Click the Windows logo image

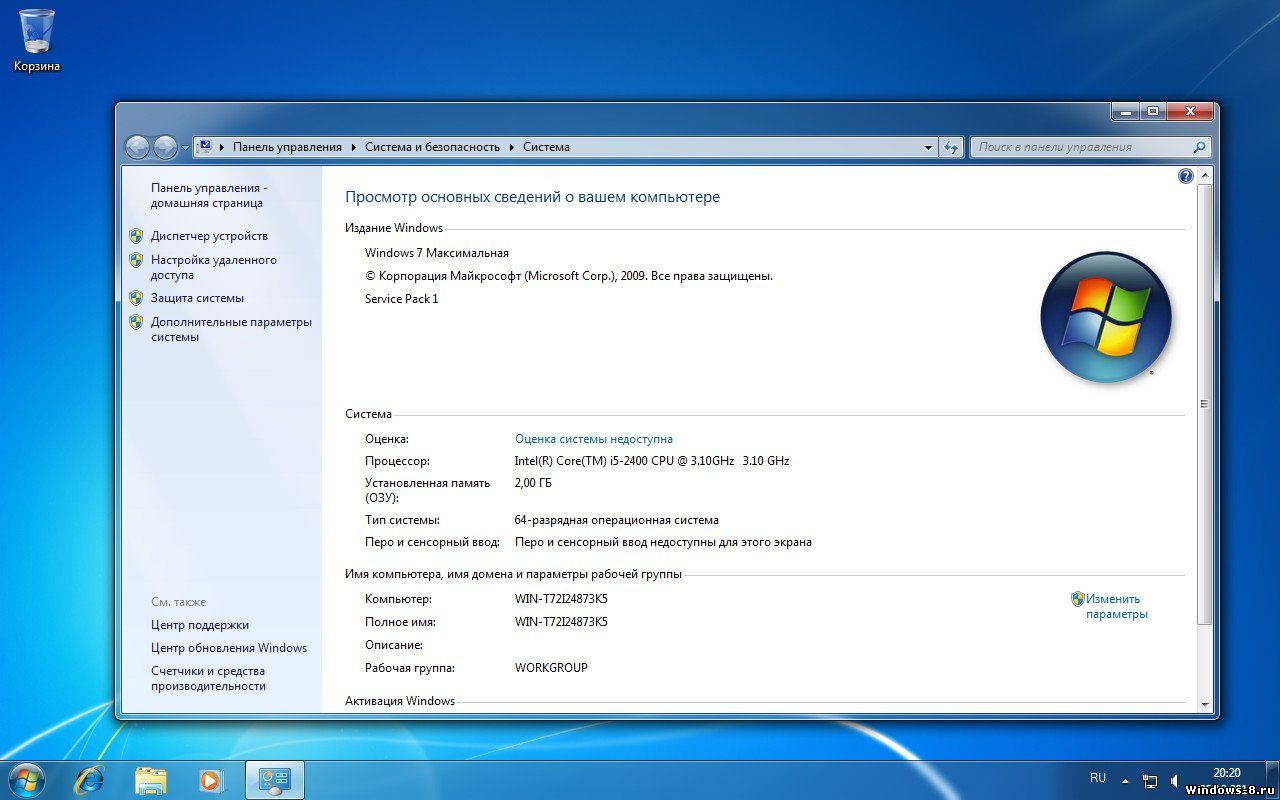[1105, 317]
